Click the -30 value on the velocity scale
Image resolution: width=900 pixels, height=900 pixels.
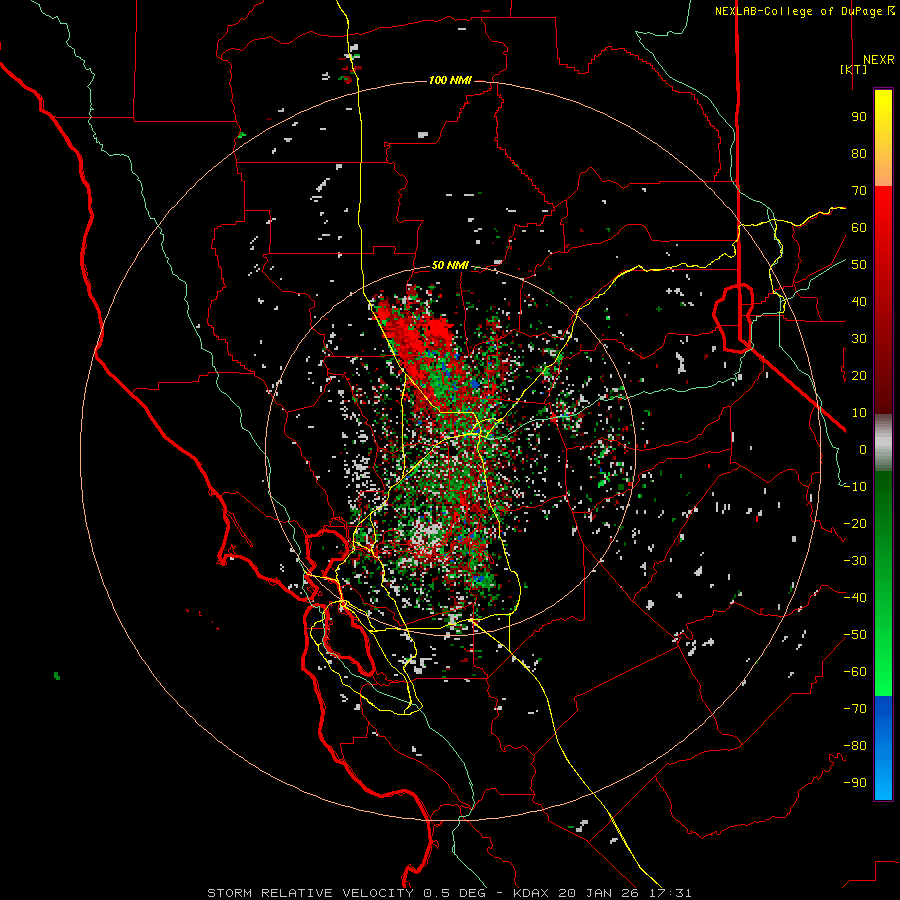click(x=855, y=561)
